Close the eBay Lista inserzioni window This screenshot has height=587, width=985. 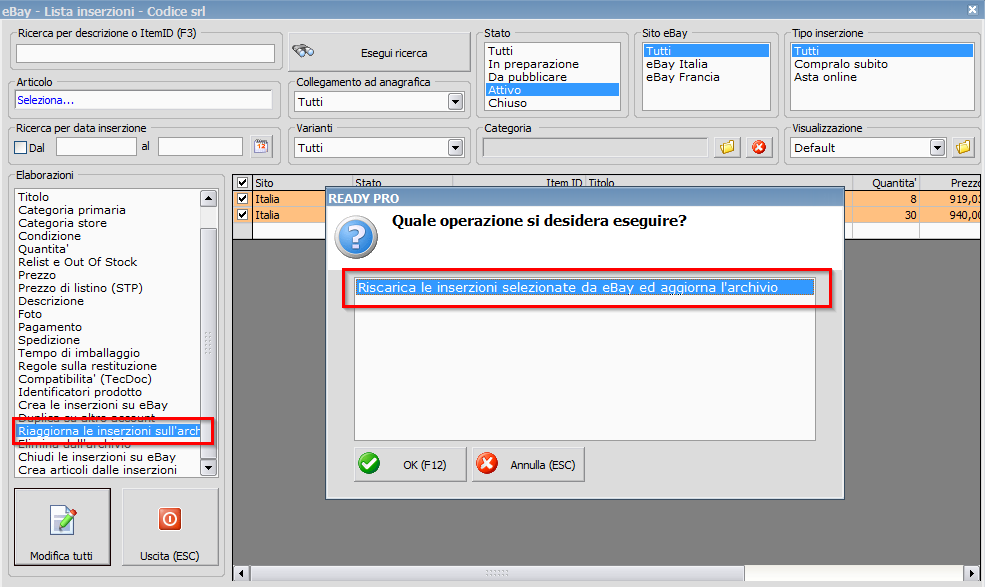click(972, 9)
